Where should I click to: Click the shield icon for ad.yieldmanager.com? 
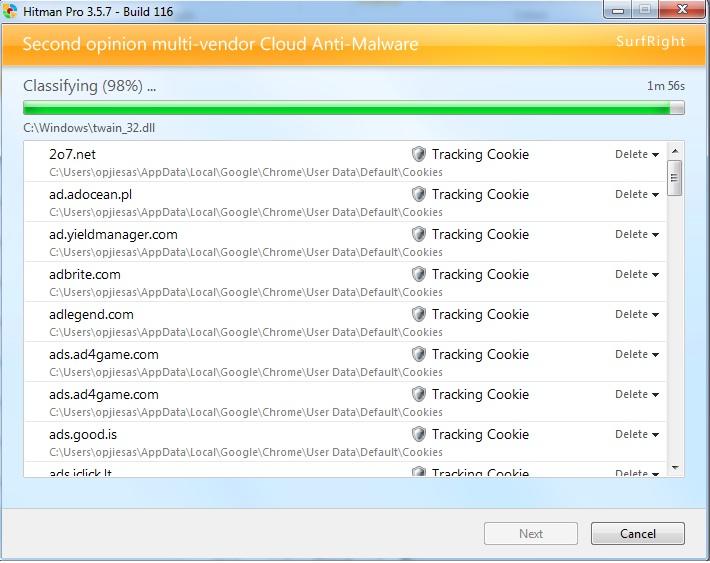(x=419, y=234)
